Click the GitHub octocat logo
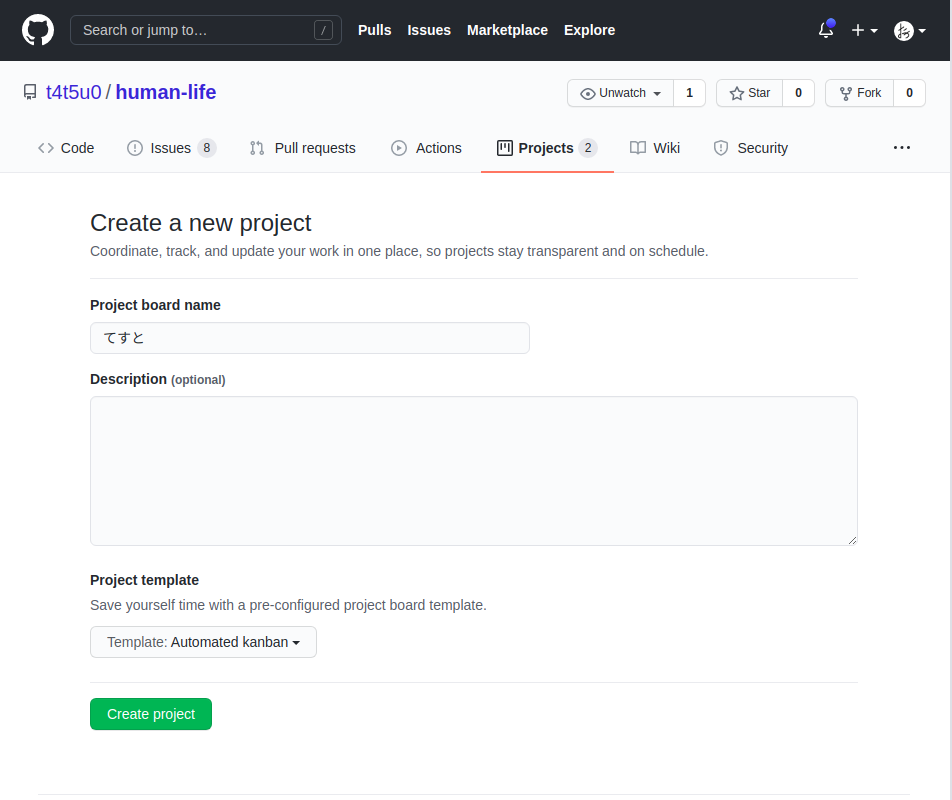This screenshot has height=800, width=952. click(x=38, y=30)
